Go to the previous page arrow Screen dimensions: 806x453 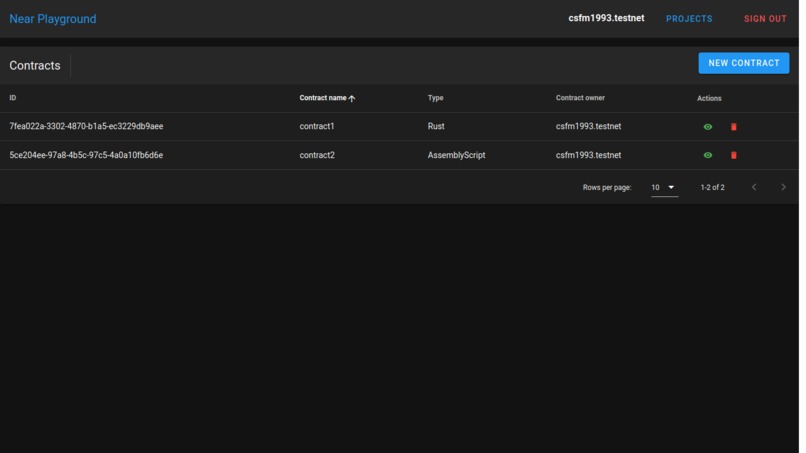click(x=754, y=187)
